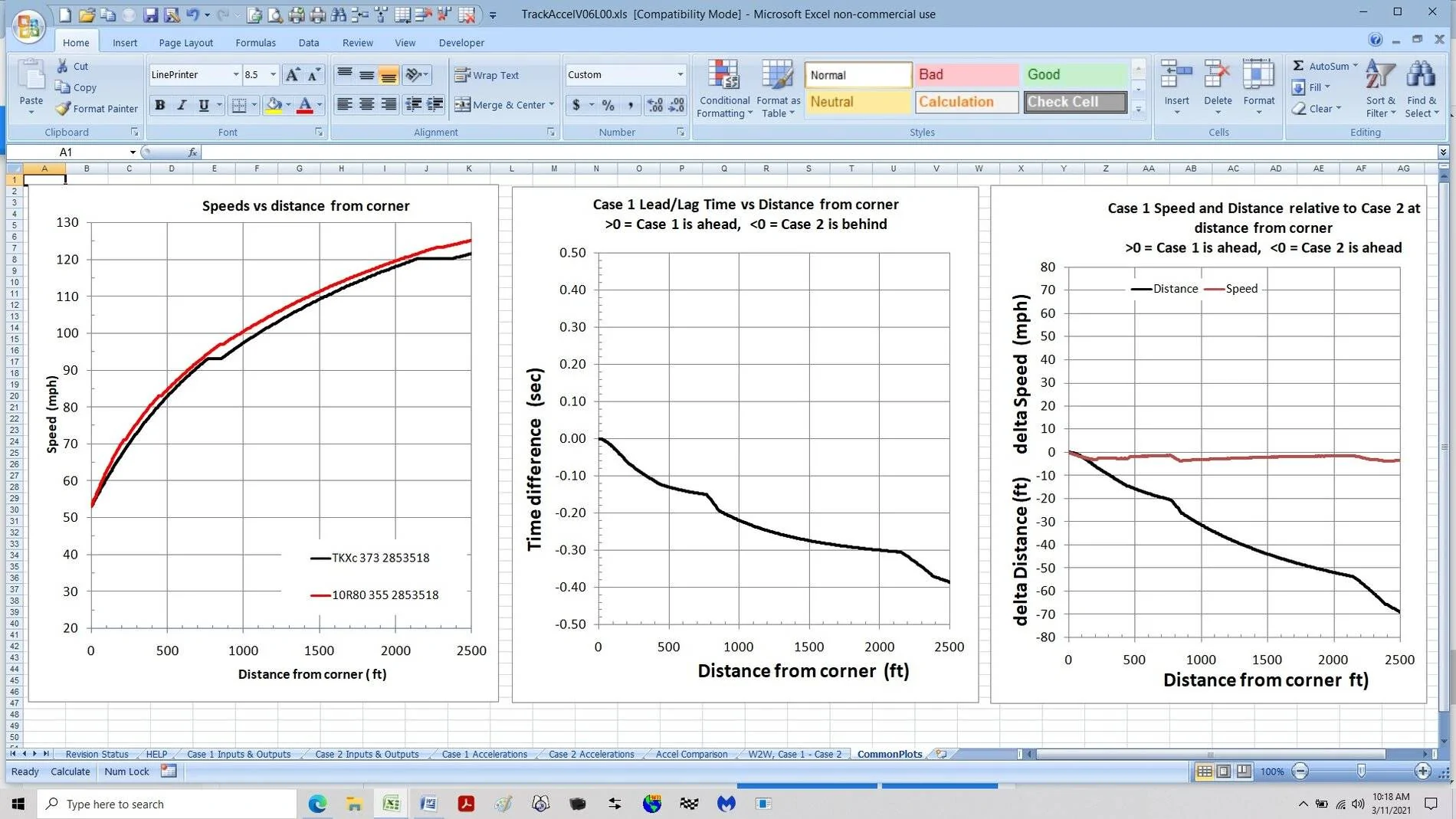Screen dimensions: 1456x819
Task: Click the Office button logo
Action: 28,25
